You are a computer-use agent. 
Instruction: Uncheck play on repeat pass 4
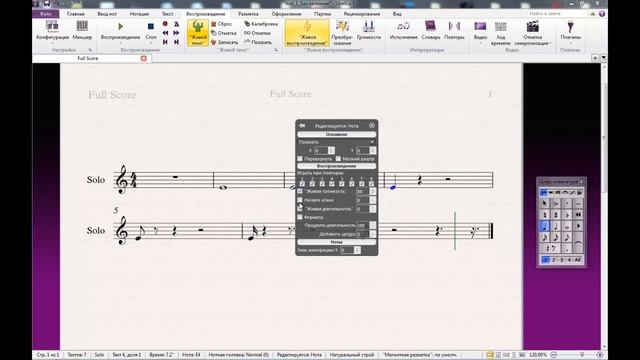click(x=332, y=184)
